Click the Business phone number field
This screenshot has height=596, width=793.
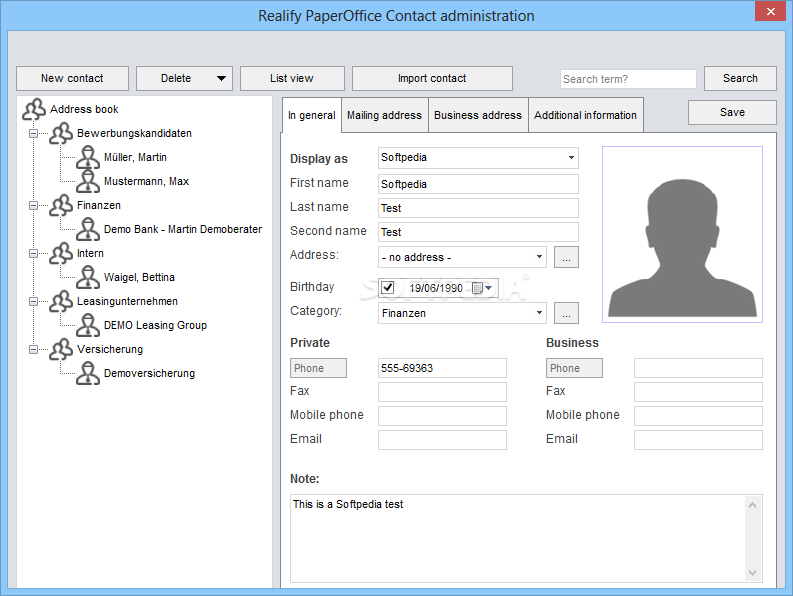click(698, 368)
